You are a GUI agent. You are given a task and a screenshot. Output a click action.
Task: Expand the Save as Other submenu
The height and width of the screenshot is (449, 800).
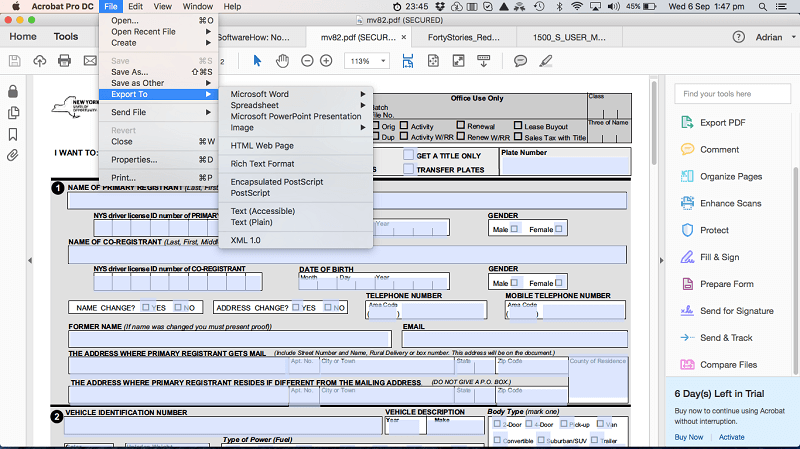159,83
